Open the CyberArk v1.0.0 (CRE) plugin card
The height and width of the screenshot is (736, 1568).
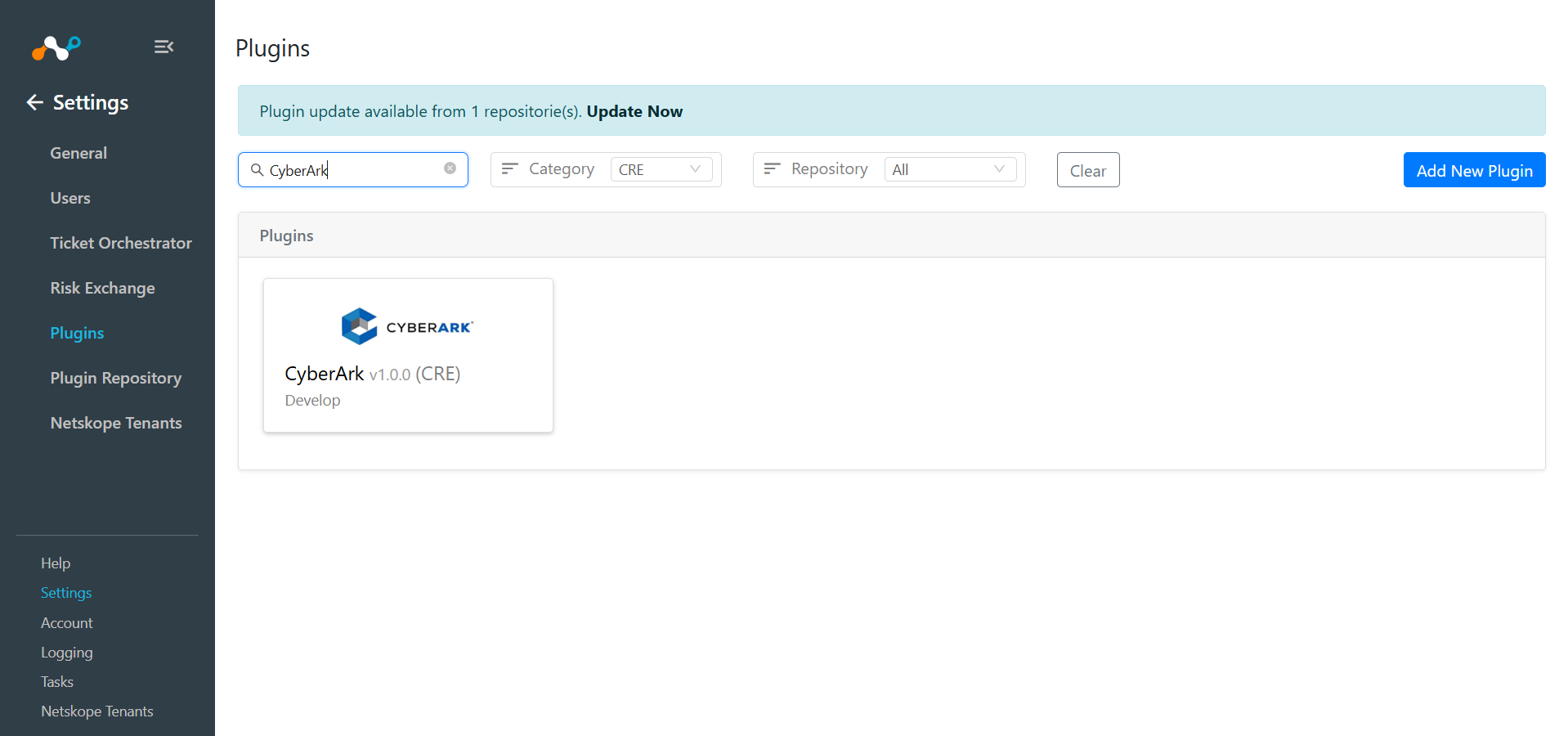[408, 355]
